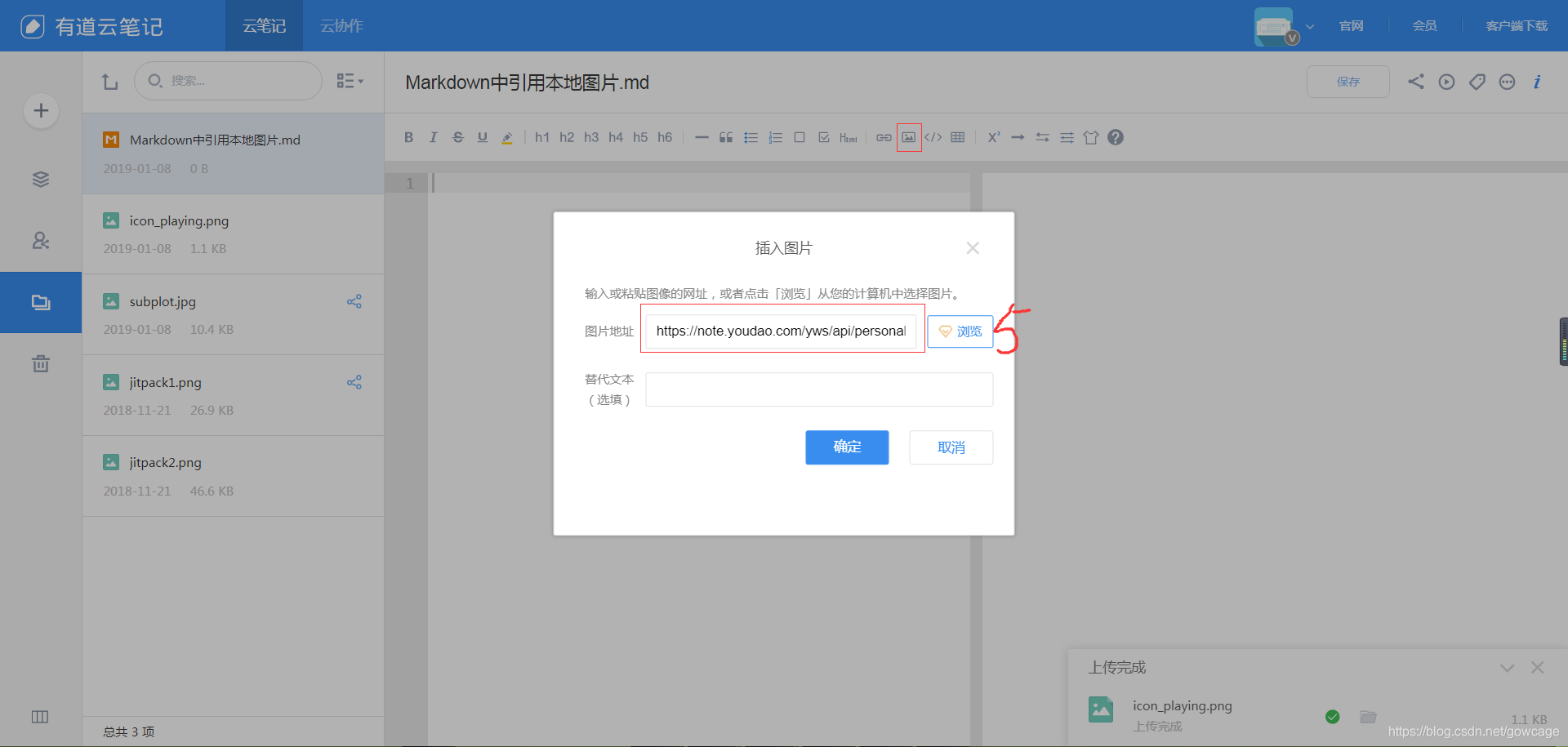Select subplot.jpg in note list
1568x747 pixels.
(x=233, y=314)
